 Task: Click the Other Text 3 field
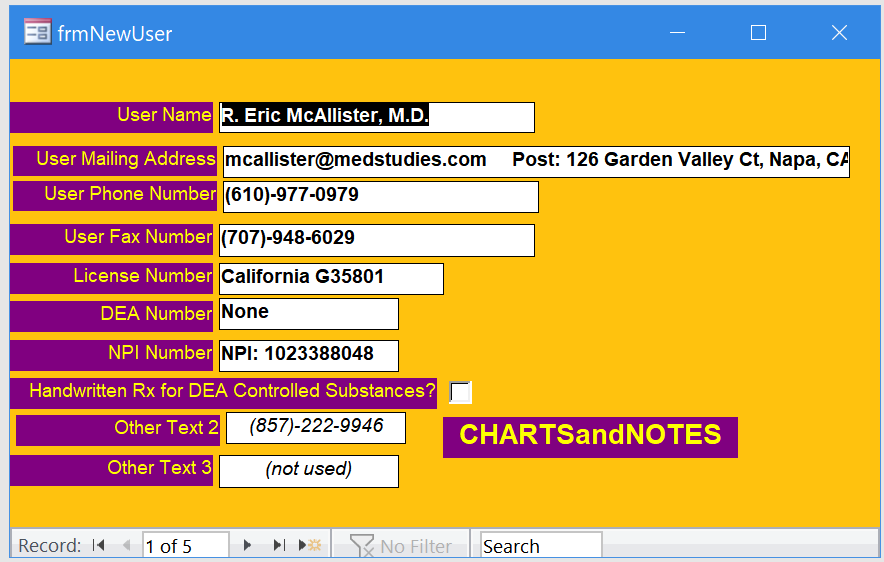coord(308,470)
